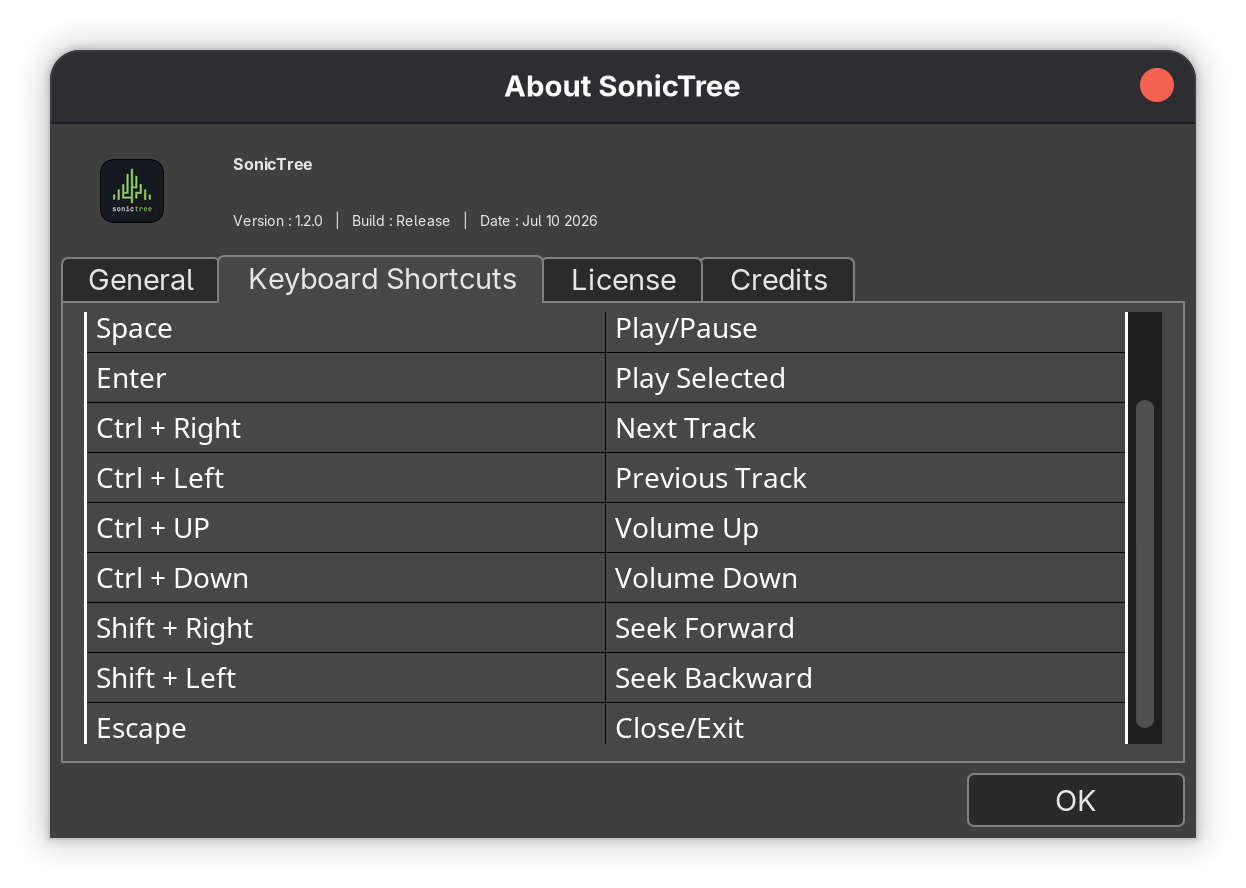Click the Previous Track action cell
Screen dimensions: 1246x888
tap(866, 478)
